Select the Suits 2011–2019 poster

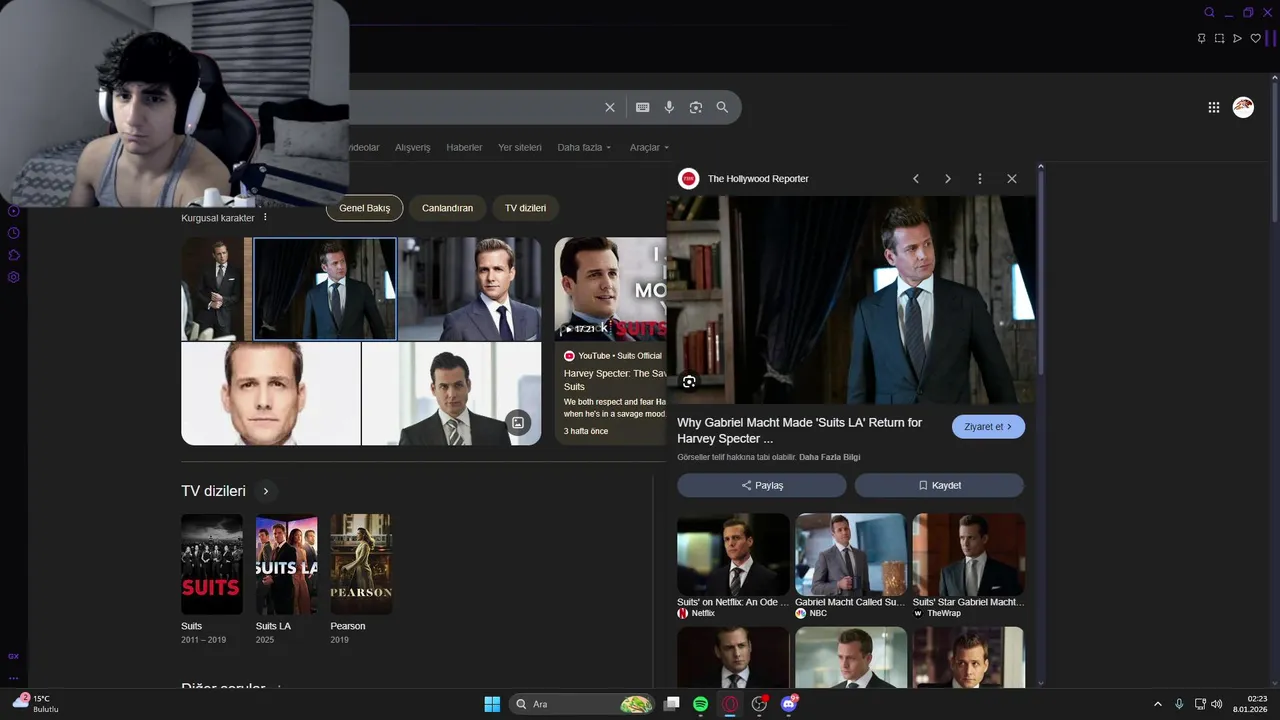click(211, 564)
